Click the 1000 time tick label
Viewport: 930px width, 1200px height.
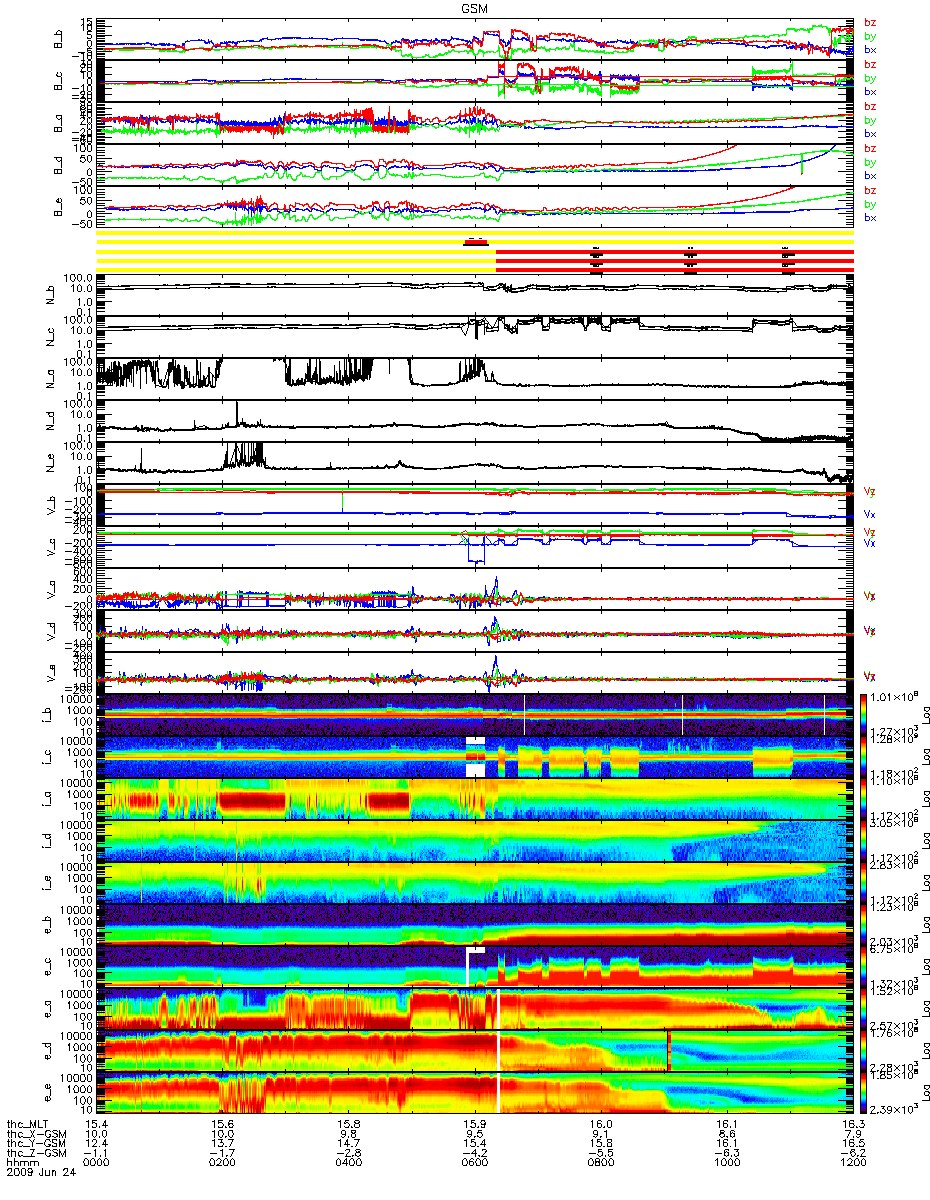click(726, 1162)
